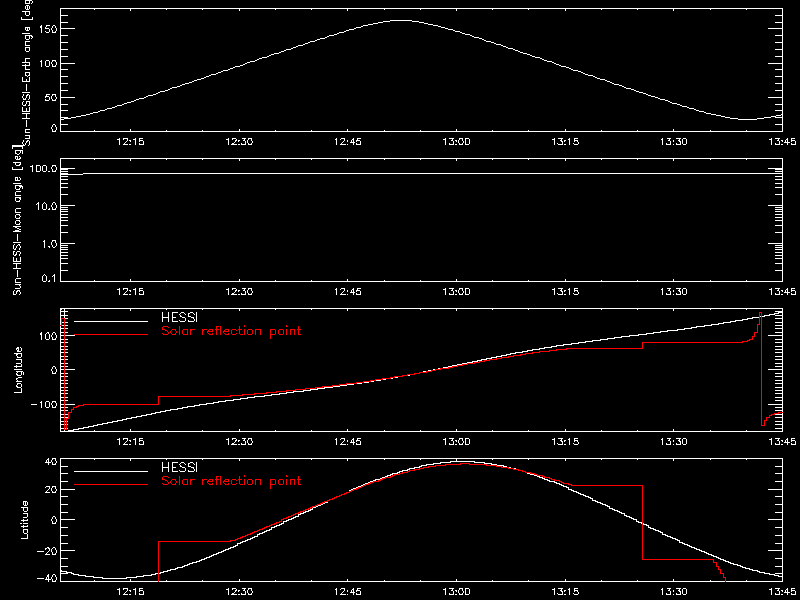The image size is (800, 600).
Task: Click 13:00 tick under Moon angle plot
Action: pos(456,292)
